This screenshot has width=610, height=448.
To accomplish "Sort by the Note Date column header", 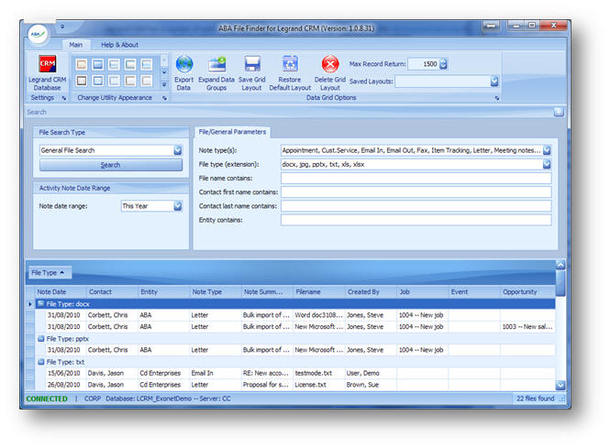I will (60, 292).
